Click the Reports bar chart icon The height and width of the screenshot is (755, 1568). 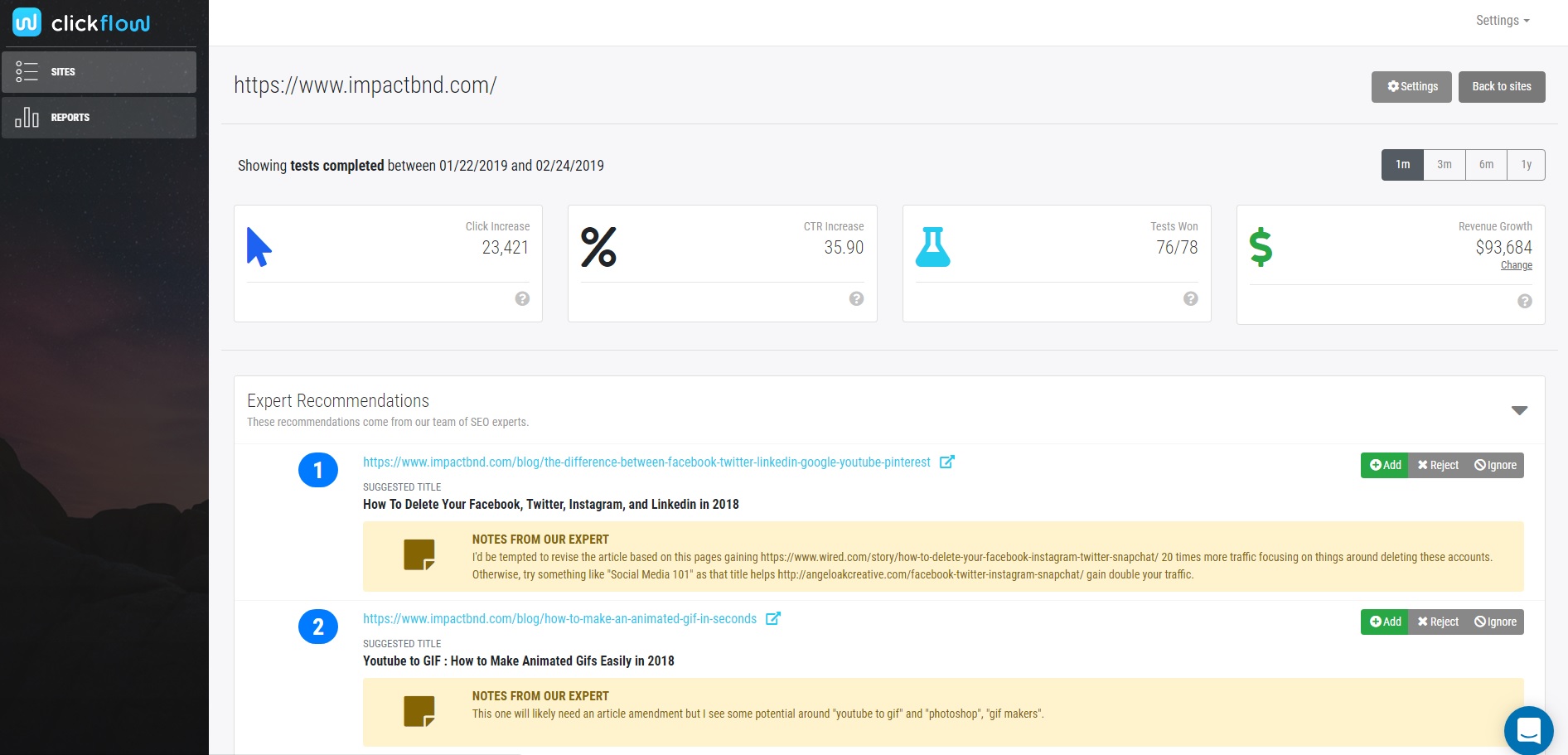tap(27, 117)
